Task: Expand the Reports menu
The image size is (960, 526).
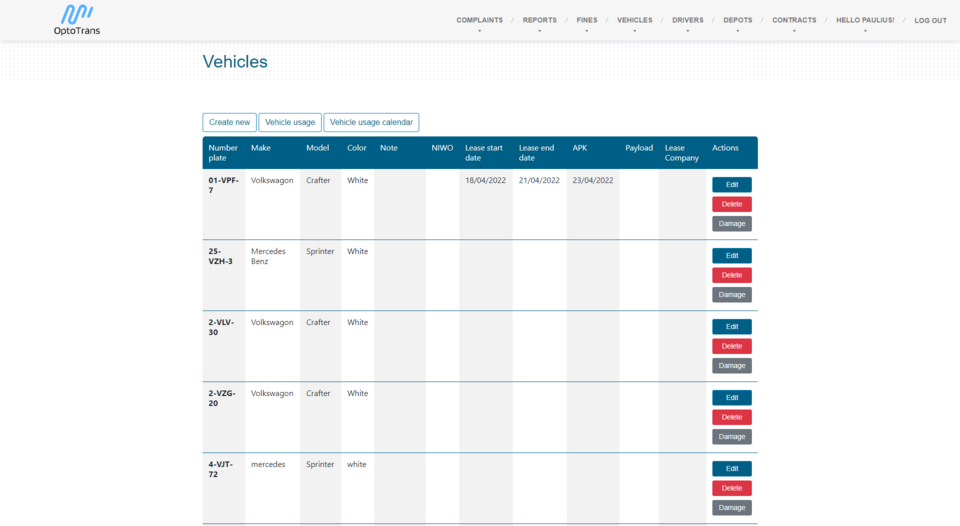Action: click(x=539, y=20)
